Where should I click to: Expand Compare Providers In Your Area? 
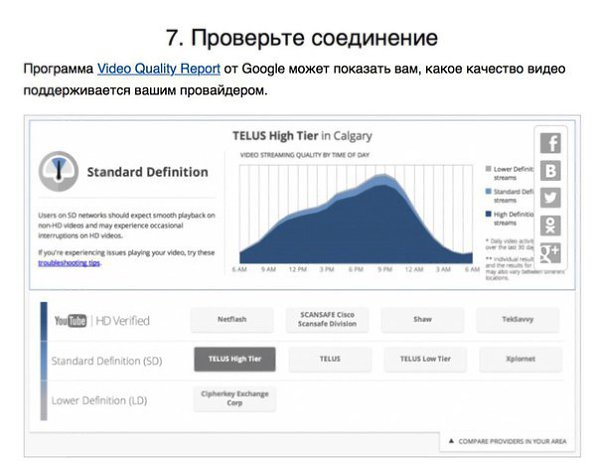[x=507, y=441]
